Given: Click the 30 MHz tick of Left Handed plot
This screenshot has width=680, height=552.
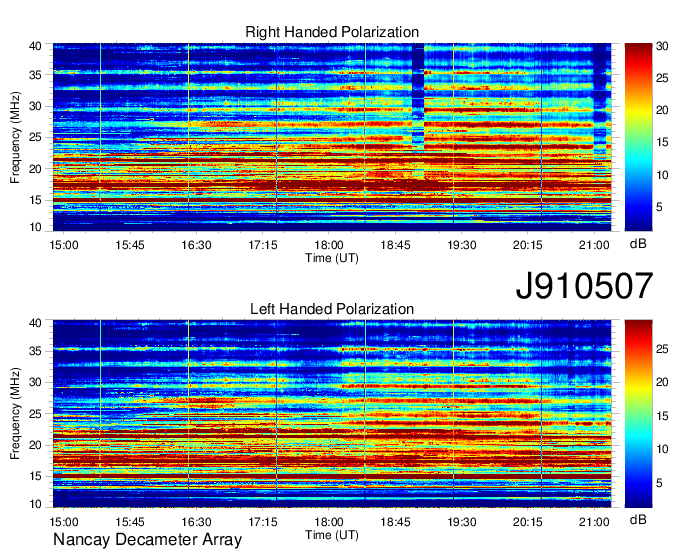Looking at the screenshot, I should [x=35, y=382].
